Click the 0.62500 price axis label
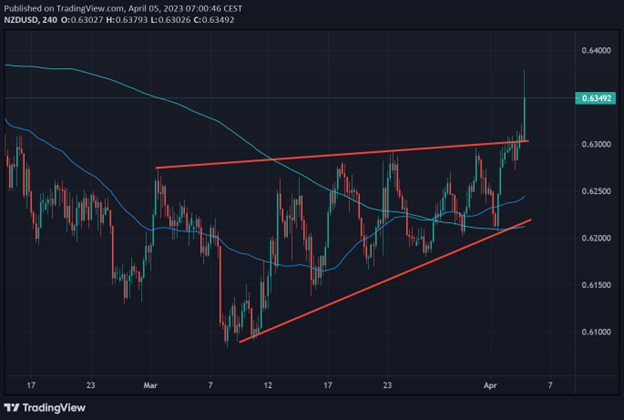624x420 pixels. point(595,191)
